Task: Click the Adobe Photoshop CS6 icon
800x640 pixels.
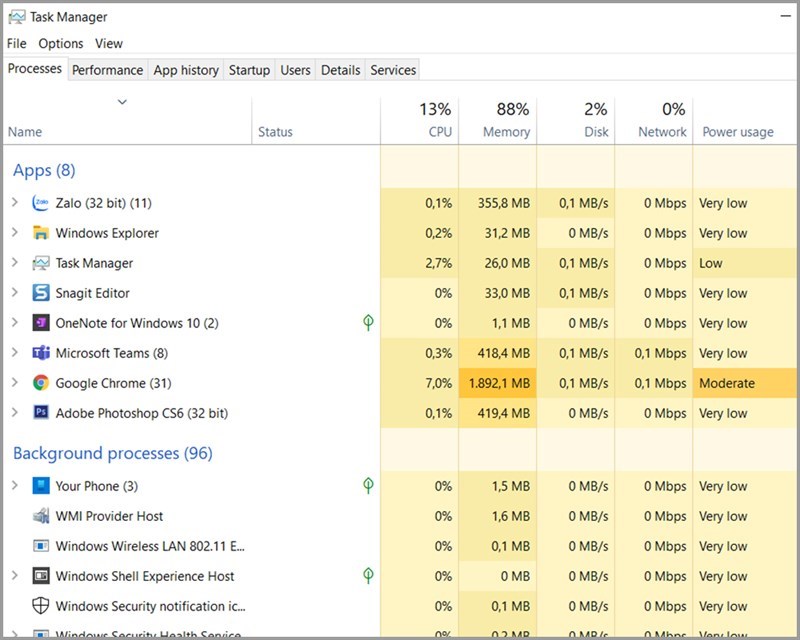Action: point(41,413)
